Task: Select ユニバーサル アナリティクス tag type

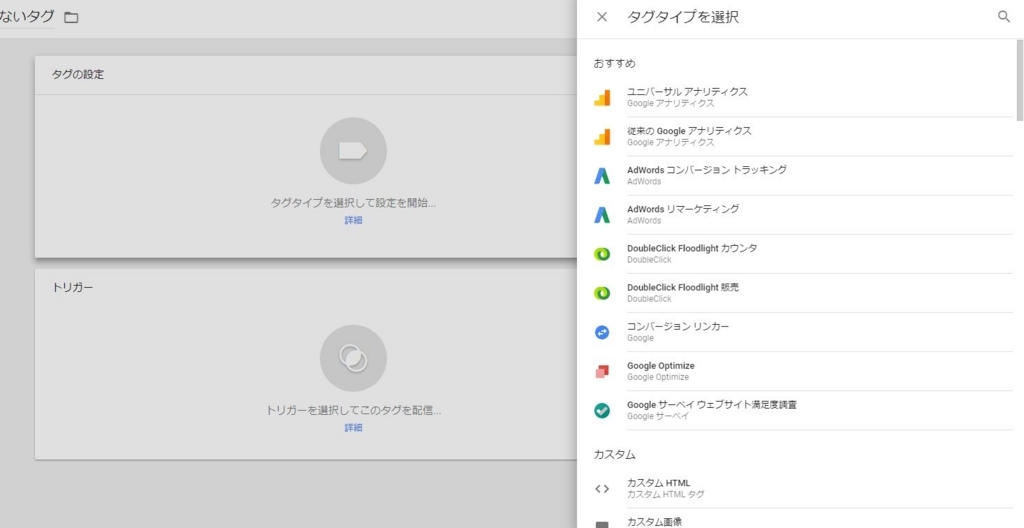Action: point(801,97)
